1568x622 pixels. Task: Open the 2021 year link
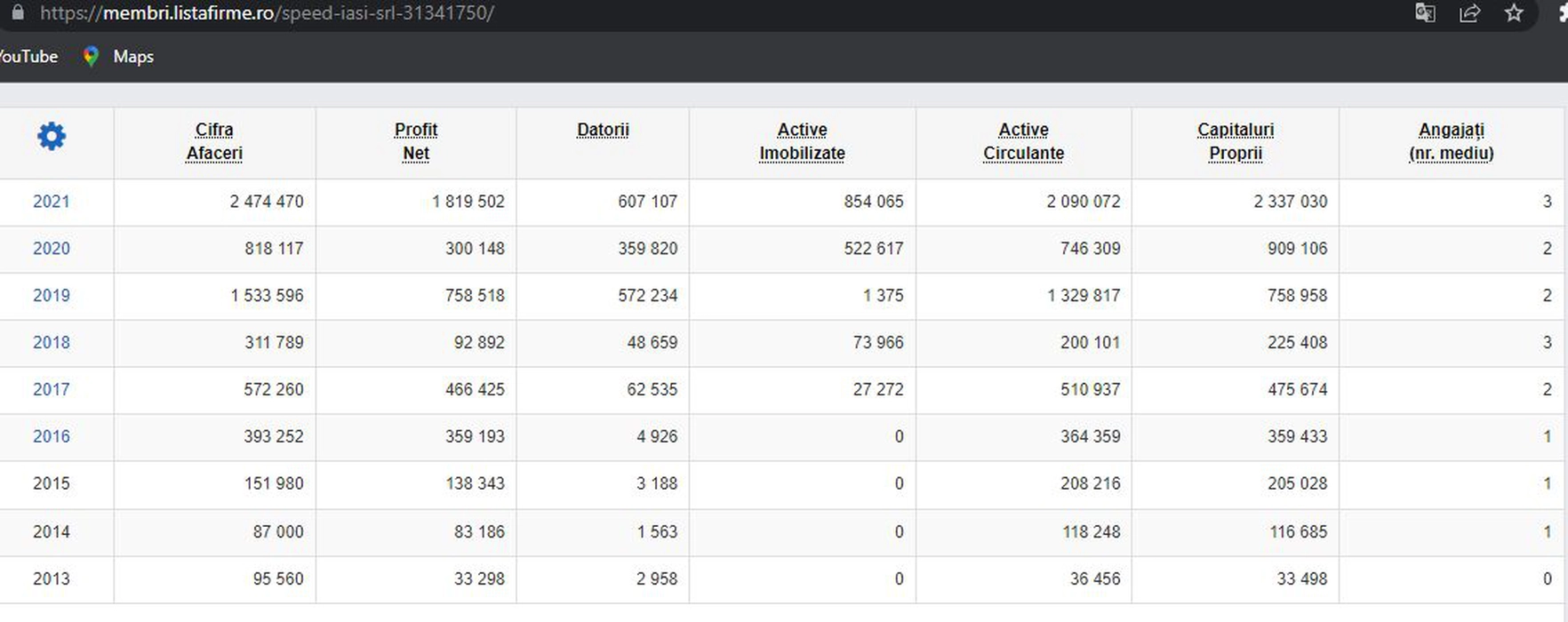(x=52, y=202)
